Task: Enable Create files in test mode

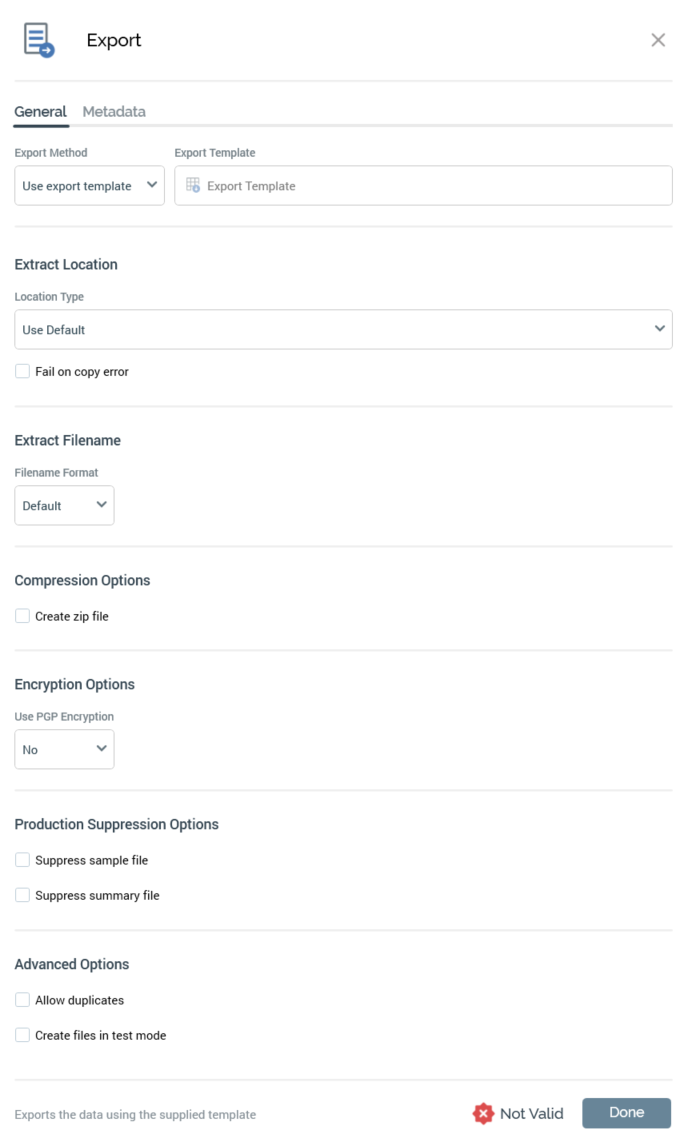Action: [23, 1035]
